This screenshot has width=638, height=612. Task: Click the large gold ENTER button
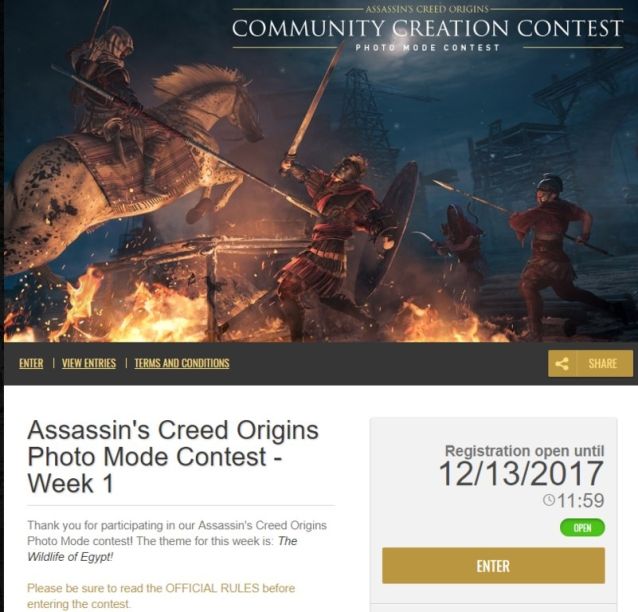[493, 566]
